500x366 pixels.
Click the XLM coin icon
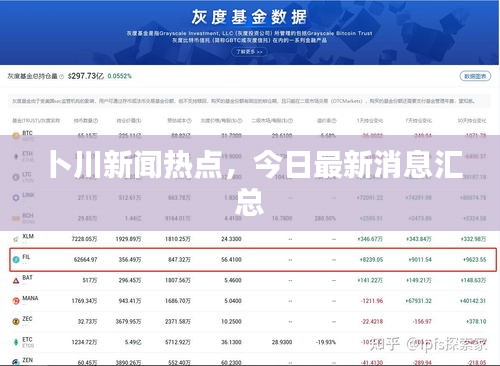(x=16, y=239)
